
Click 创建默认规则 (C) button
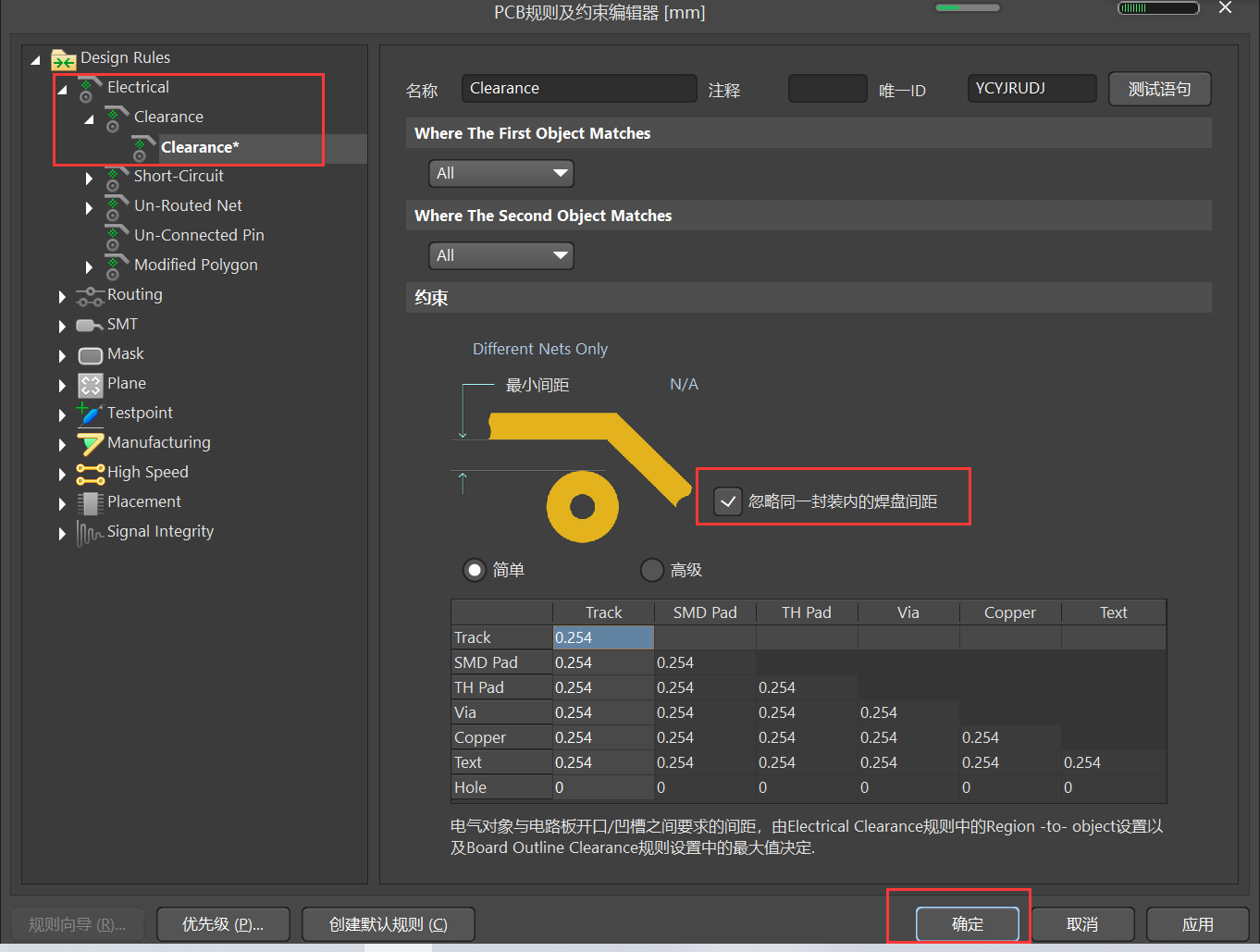pyautogui.click(x=389, y=924)
